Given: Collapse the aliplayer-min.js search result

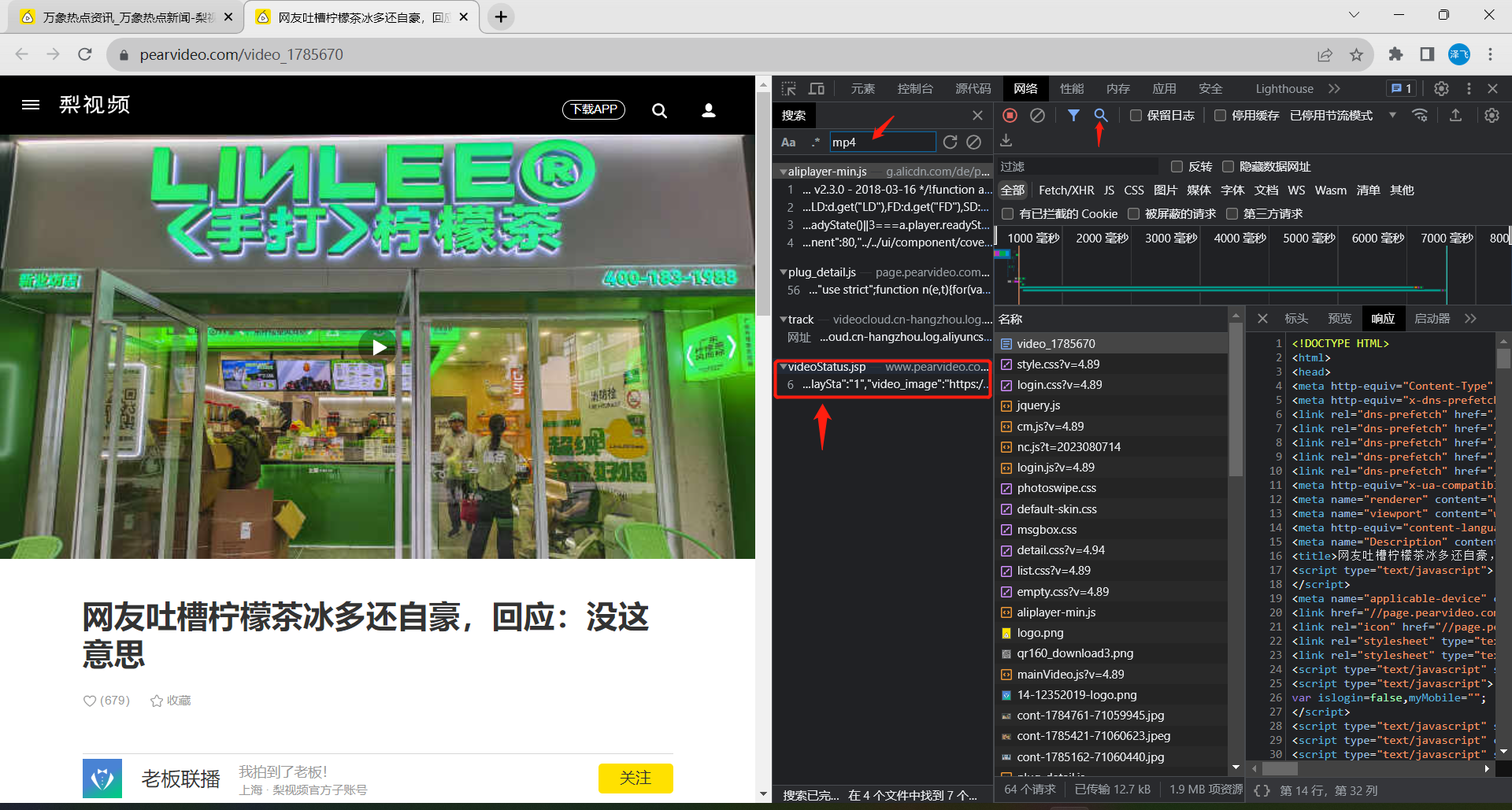Looking at the screenshot, I should click(783, 172).
